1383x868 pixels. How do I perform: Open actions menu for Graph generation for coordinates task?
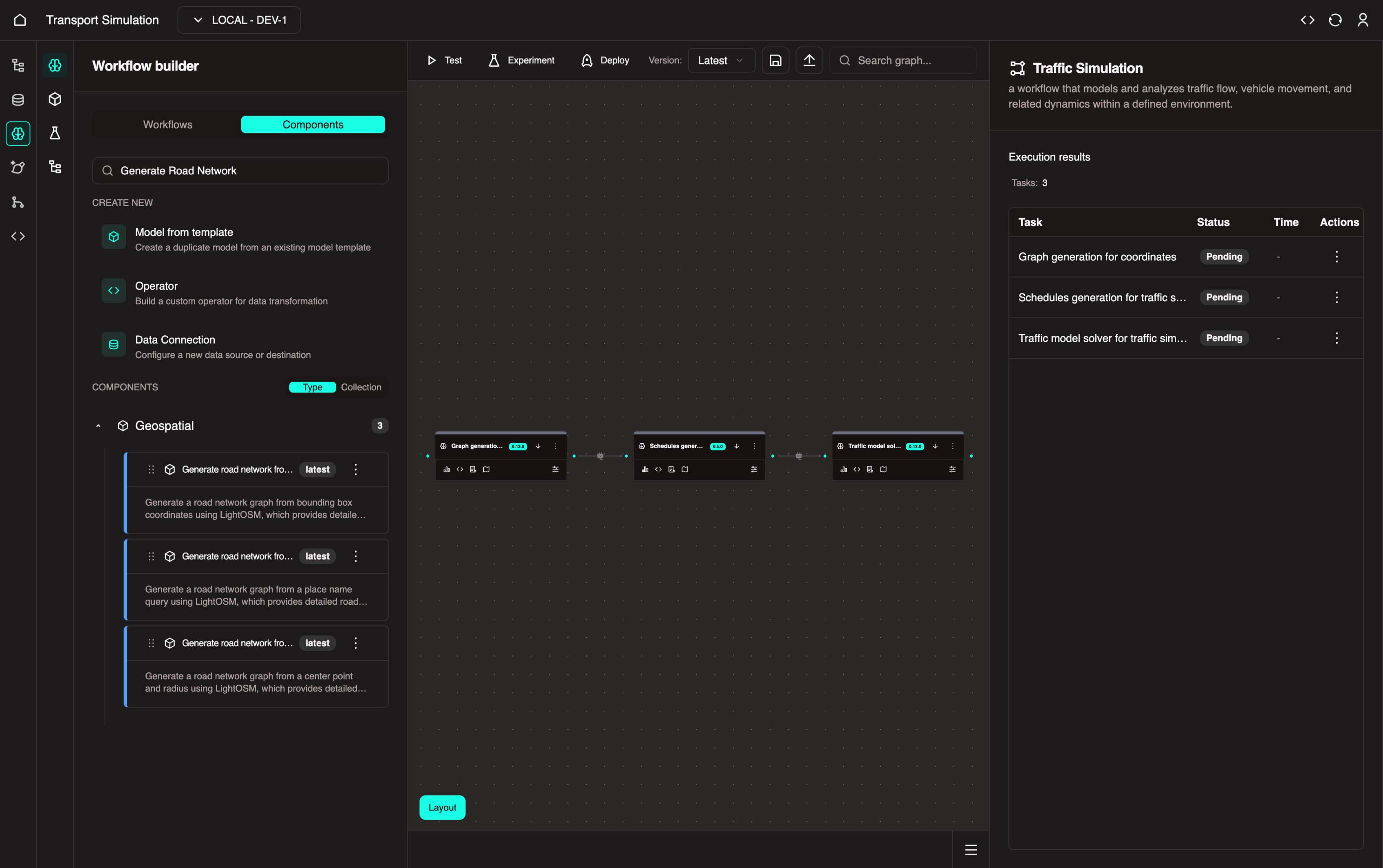[x=1337, y=257]
